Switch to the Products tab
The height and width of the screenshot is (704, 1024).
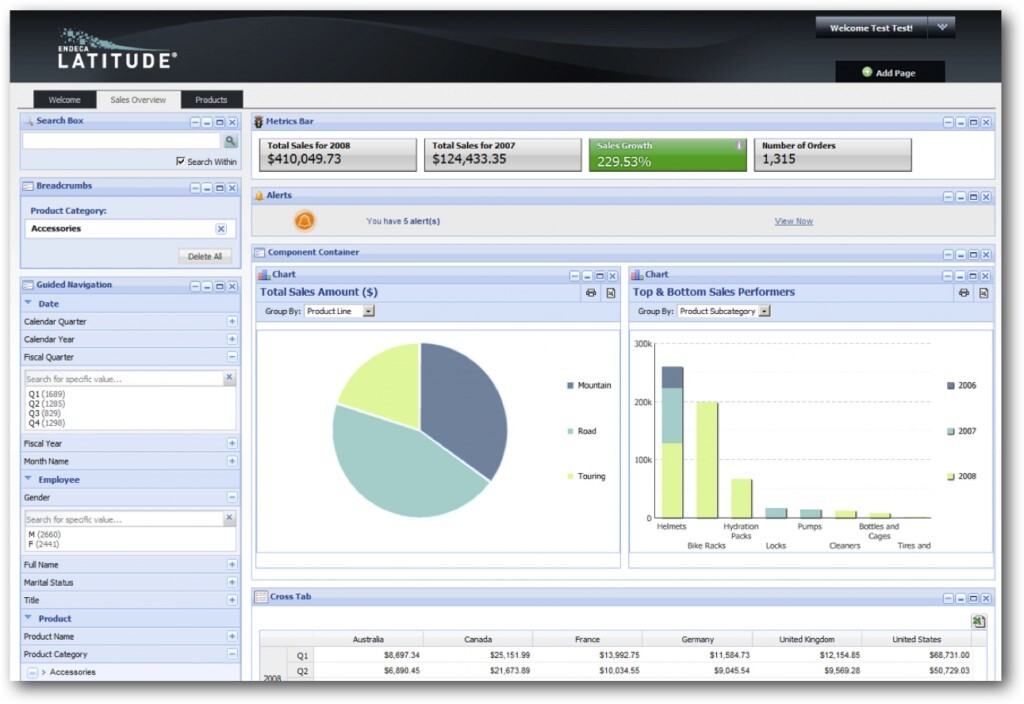211,99
